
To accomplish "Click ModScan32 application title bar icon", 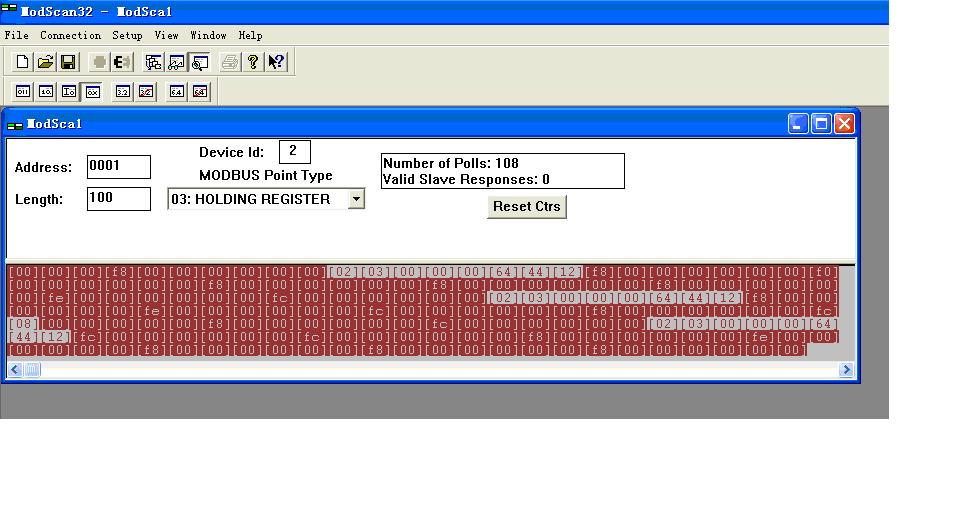I will tap(9, 9).
